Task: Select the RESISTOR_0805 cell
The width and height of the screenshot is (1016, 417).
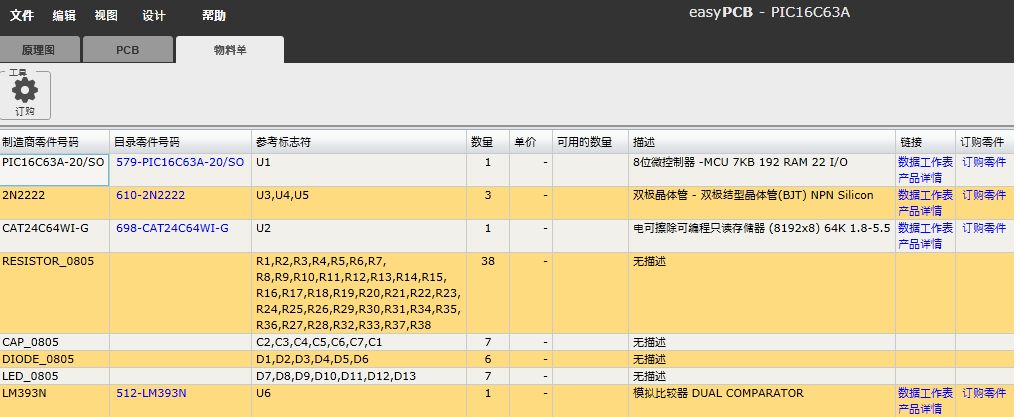Action: pyautogui.click(x=54, y=293)
